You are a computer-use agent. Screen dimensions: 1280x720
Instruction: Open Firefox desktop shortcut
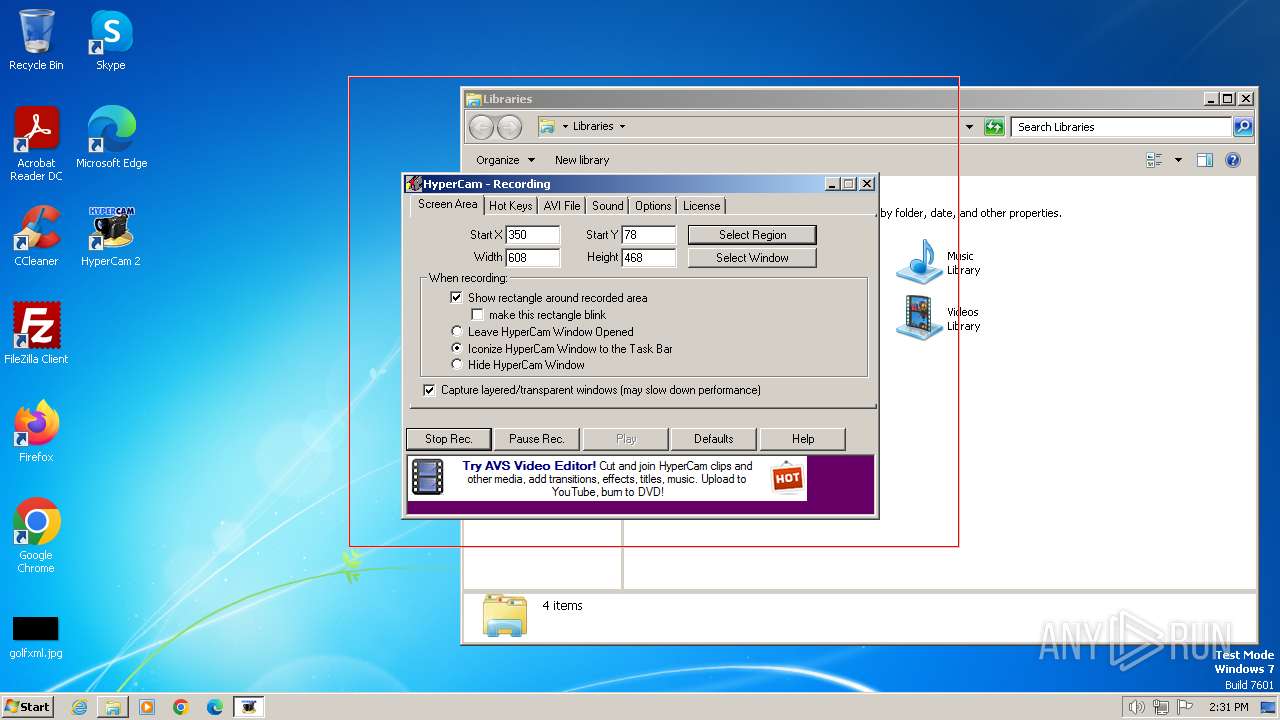36,431
